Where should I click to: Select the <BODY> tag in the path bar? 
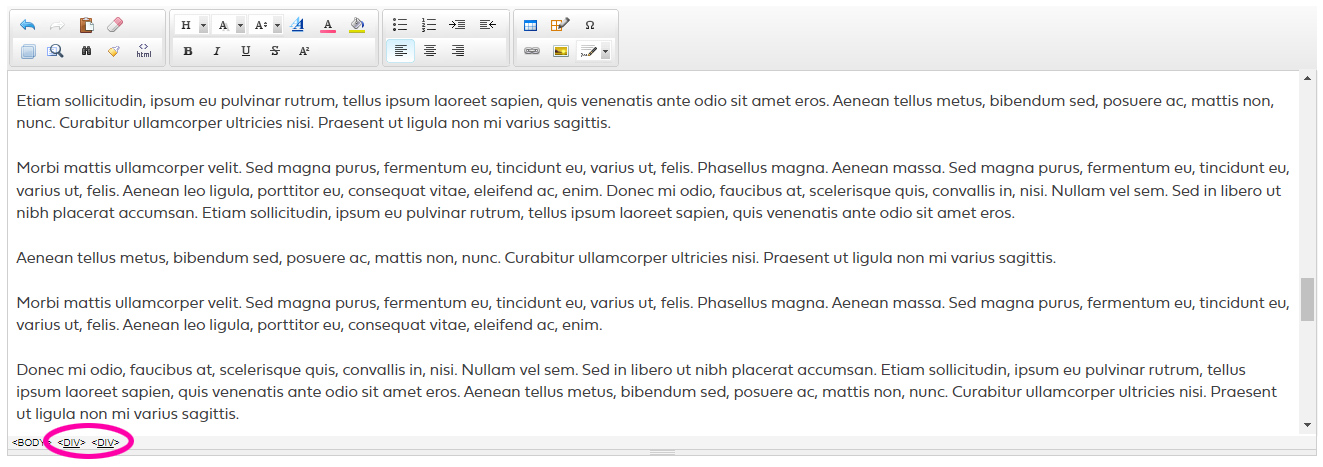pyautogui.click(x=30, y=442)
